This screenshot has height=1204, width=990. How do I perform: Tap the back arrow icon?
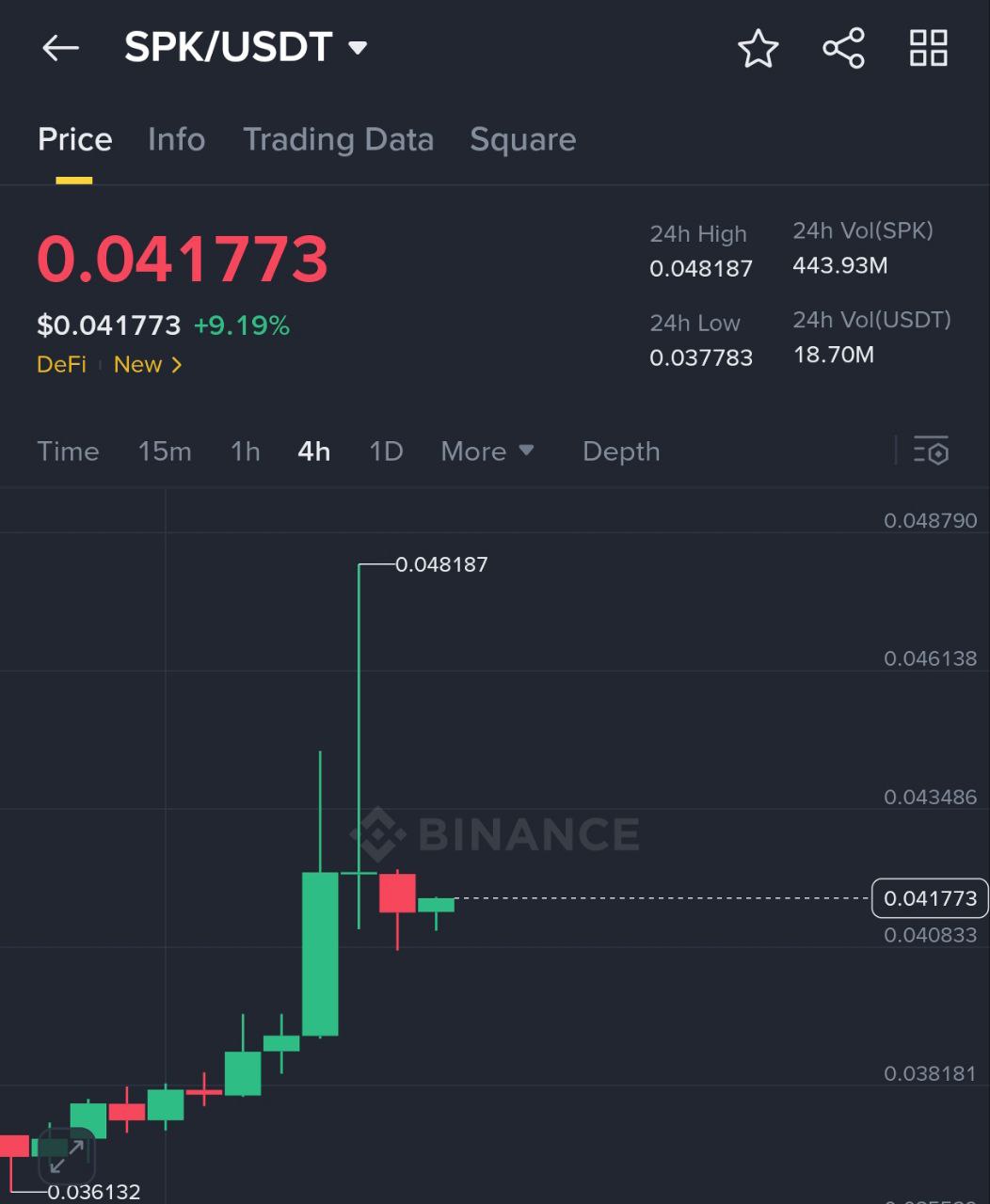click(60, 48)
